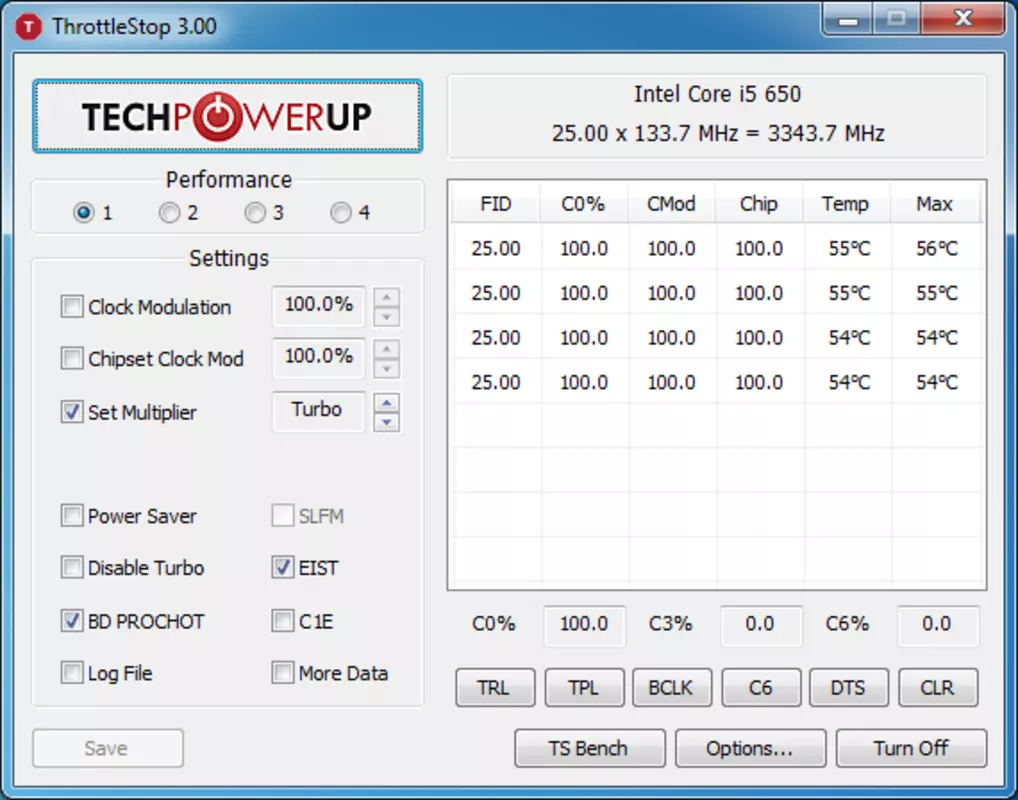
Task: Enable the C1E checkbox
Action: (282, 621)
